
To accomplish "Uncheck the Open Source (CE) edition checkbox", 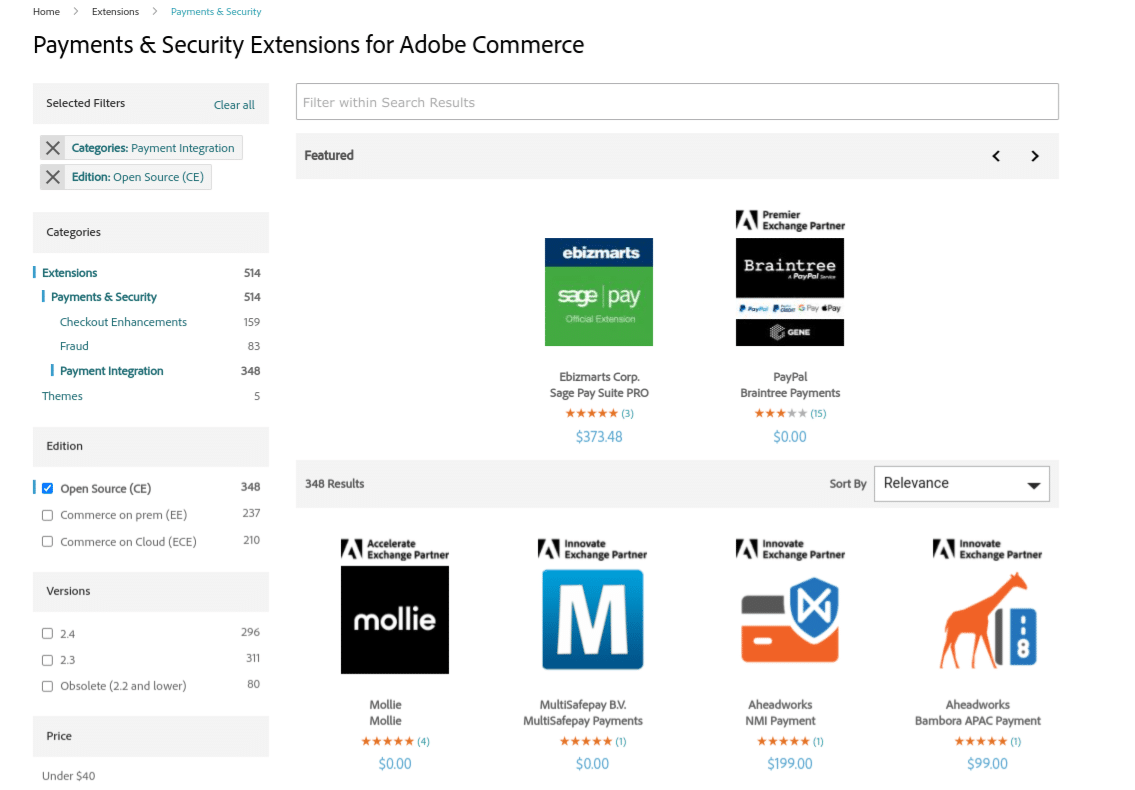I will (47, 489).
